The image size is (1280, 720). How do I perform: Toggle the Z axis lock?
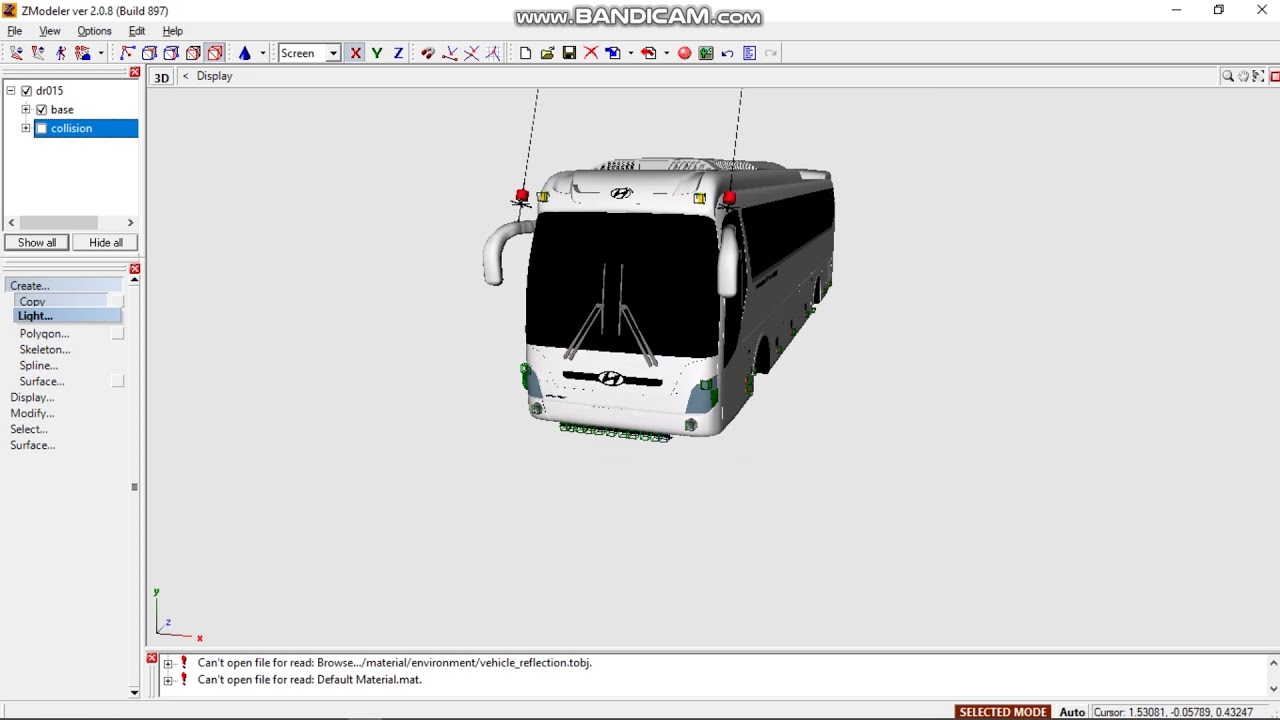tap(398, 53)
